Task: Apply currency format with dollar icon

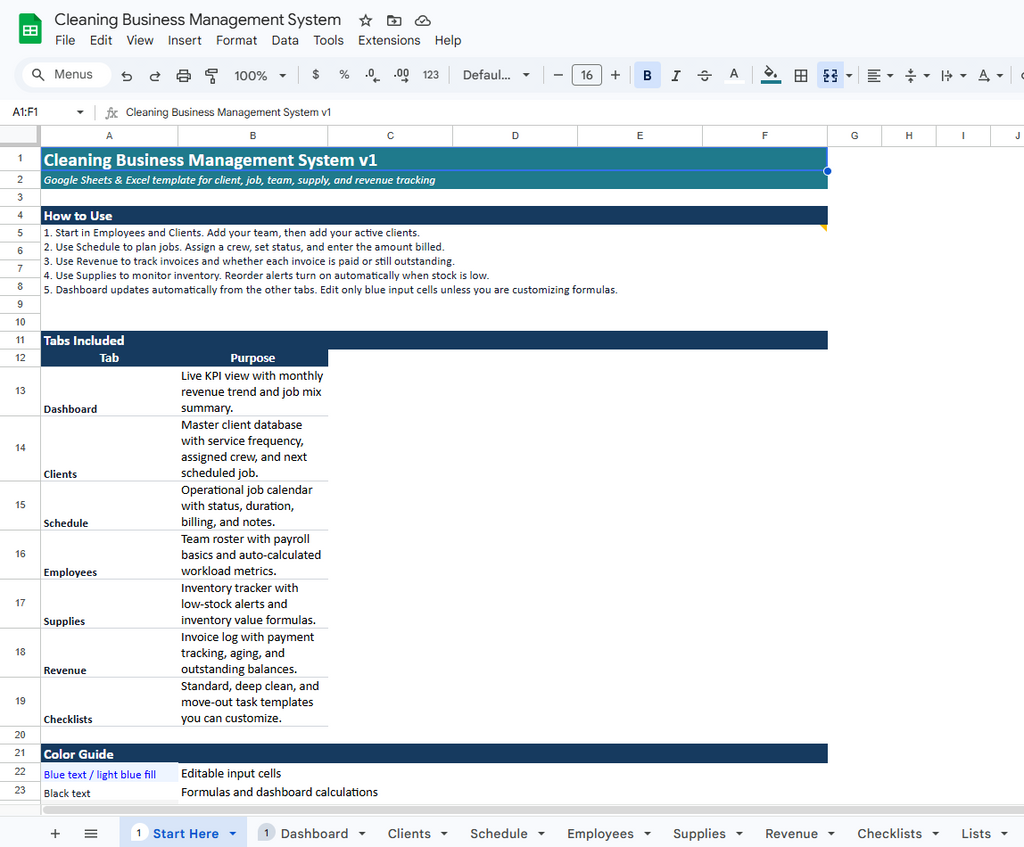Action: pos(315,75)
